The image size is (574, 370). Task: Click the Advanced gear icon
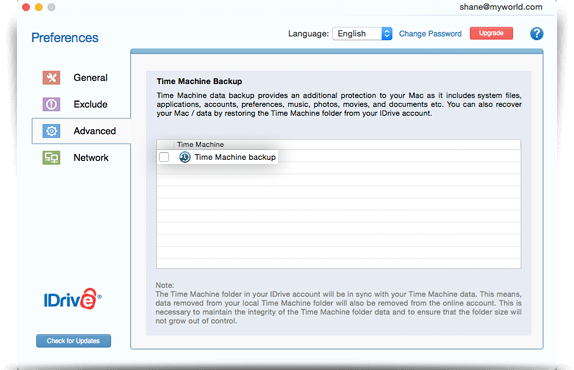pyautogui.click(x=51, y=131)
